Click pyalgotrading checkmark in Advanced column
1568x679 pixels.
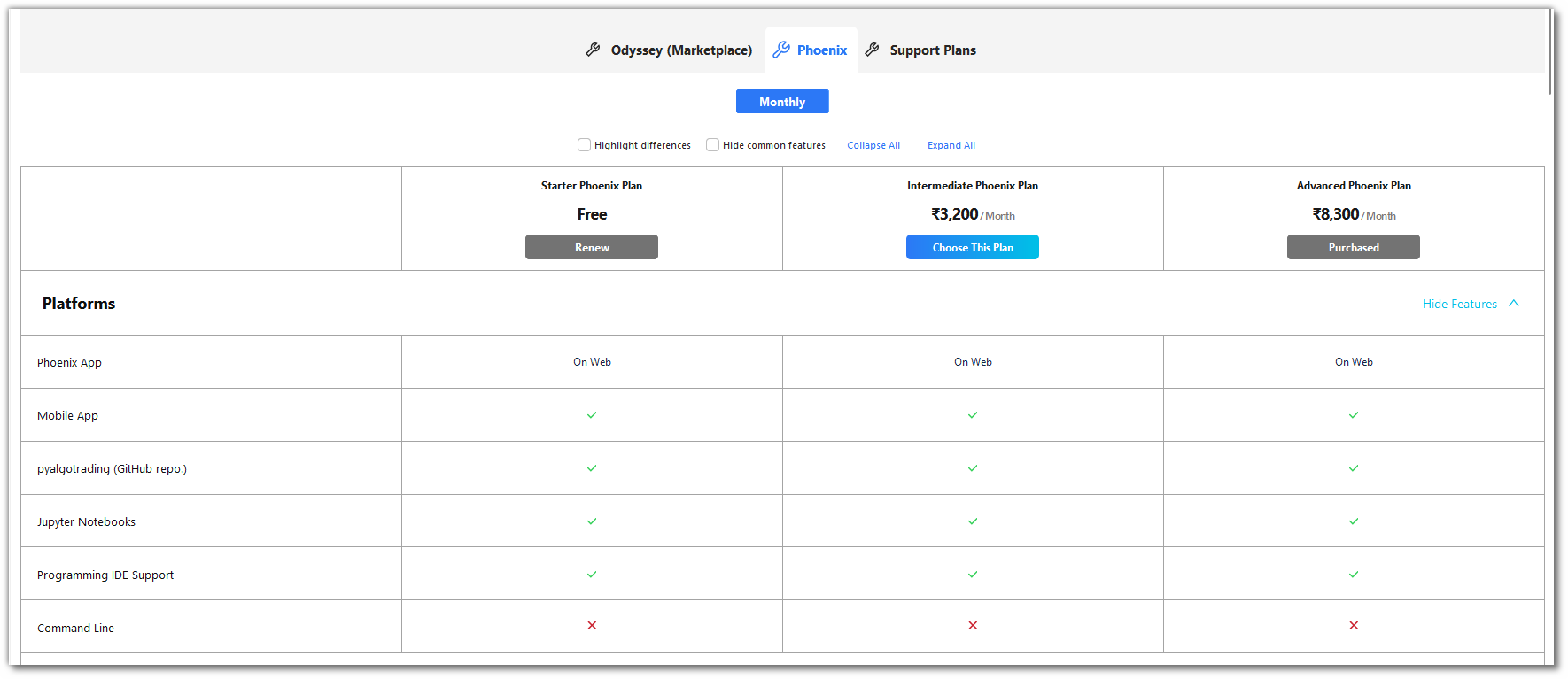pos(1354,467)
